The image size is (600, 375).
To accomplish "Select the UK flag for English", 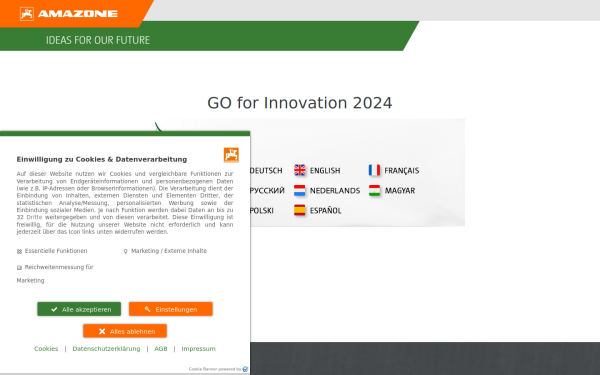I will tap(300, 170).
